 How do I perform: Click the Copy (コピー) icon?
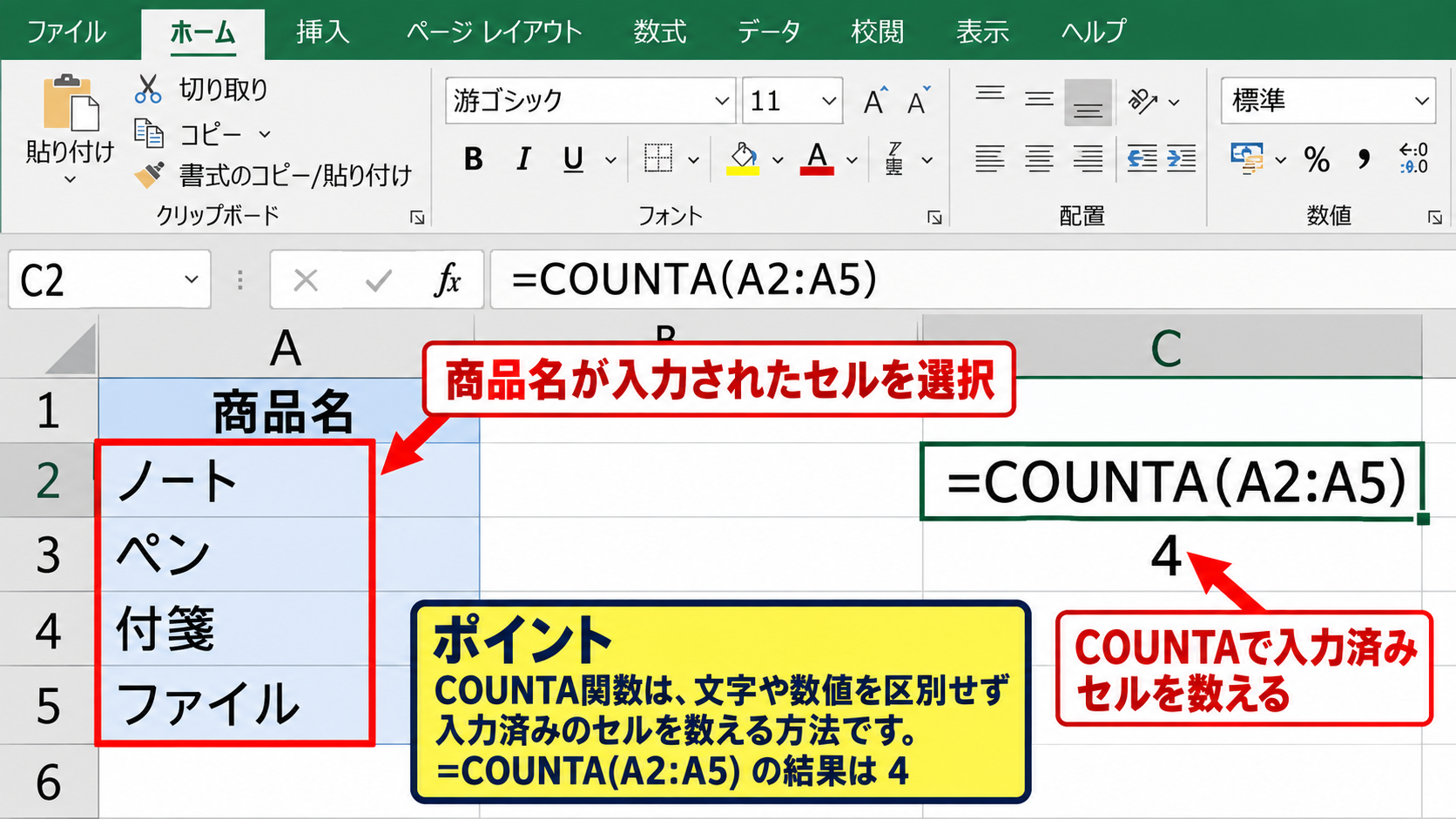point(148,133)
